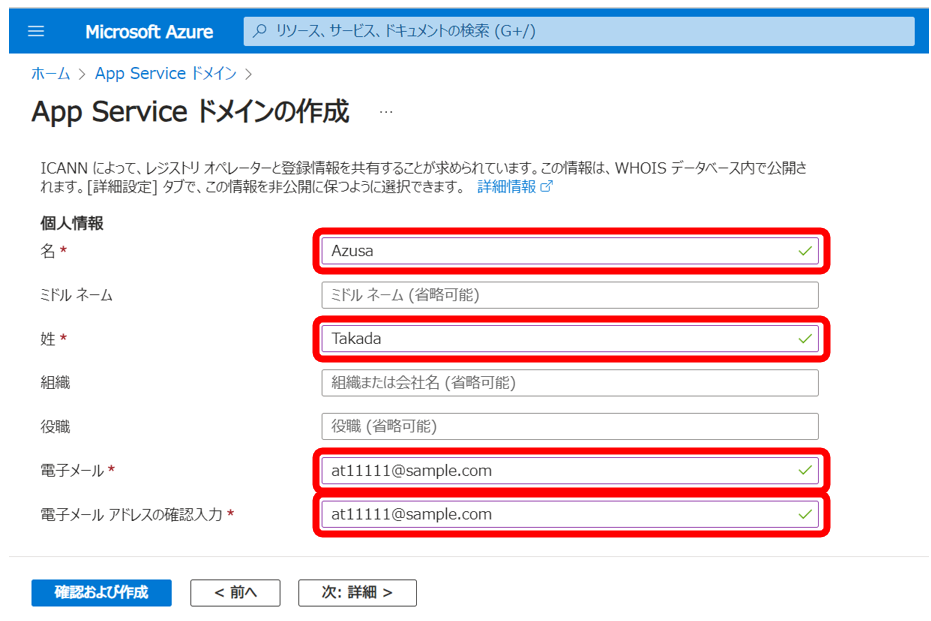Open the page ellipsis more options

tap(386, 112)
